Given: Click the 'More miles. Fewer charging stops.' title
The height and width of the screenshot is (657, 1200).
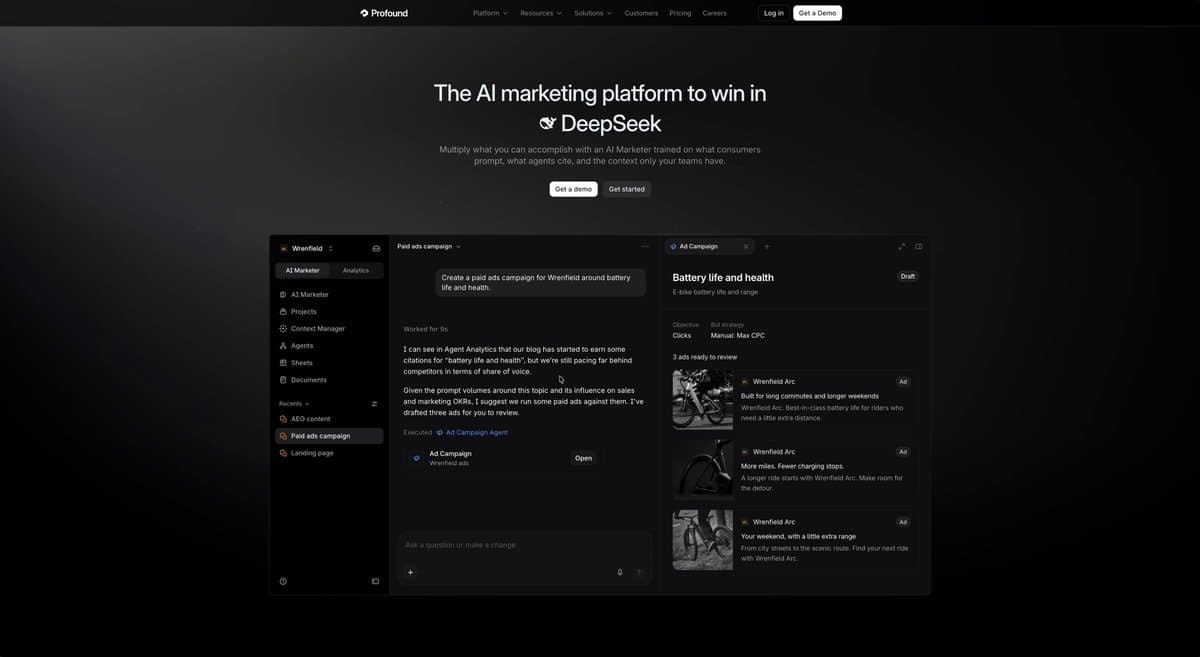Looking at the screenshot, I should click(792, 466).
